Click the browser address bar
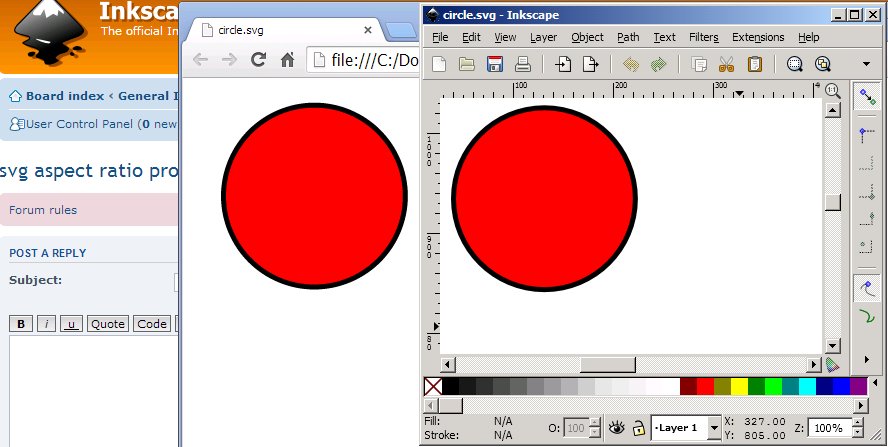The height and width of the screenshot is (447, 888). point(364,59)
